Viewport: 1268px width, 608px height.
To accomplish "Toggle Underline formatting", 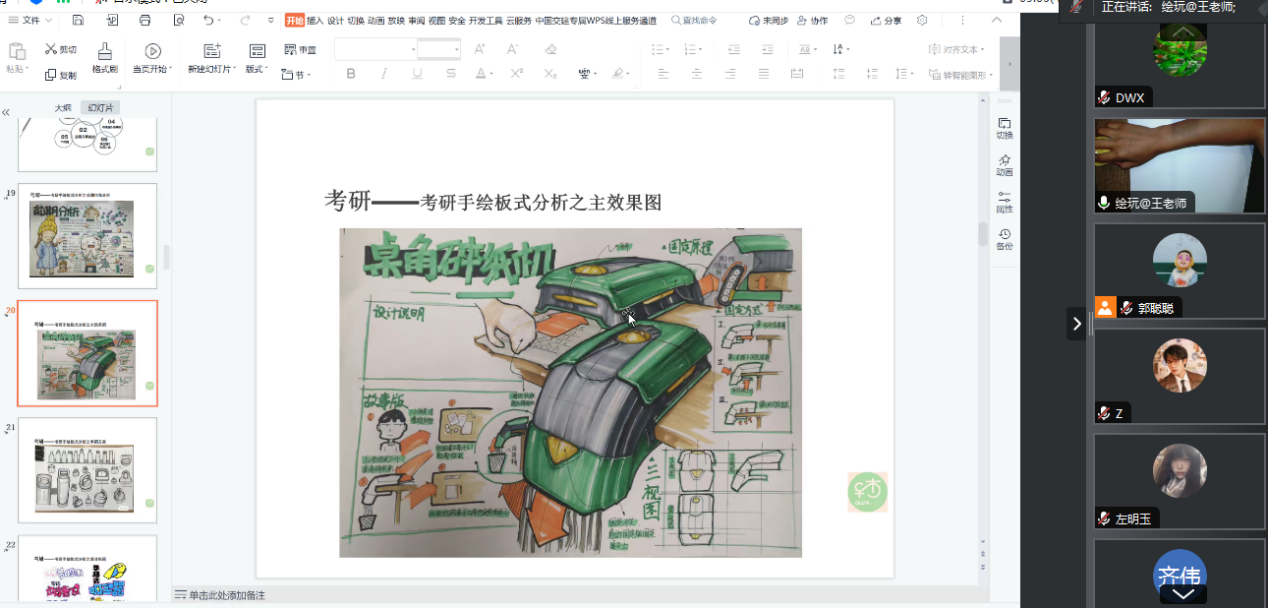I will (x=417, y=74).
